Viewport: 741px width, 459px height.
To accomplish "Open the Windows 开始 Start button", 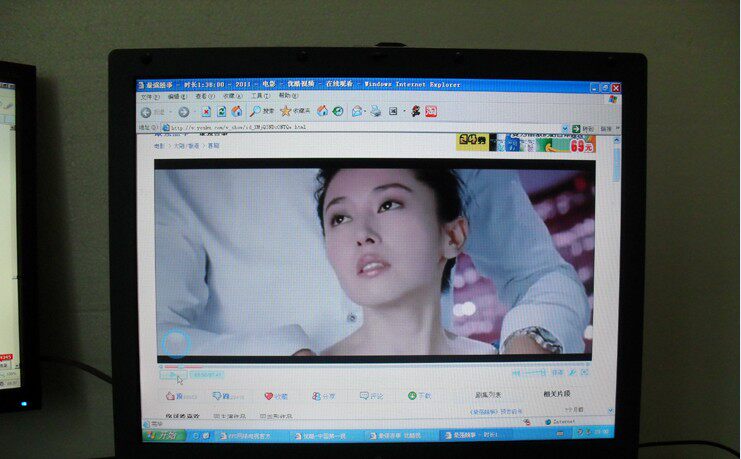I will (165, 435).
